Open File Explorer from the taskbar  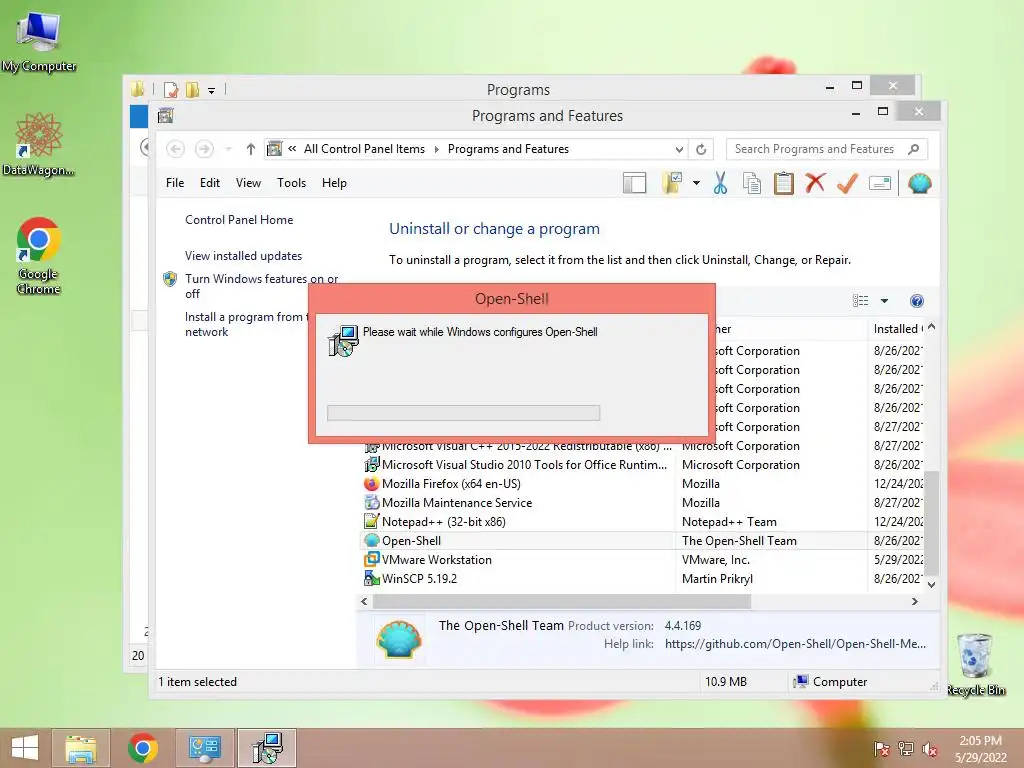pyautogui.click(x=81, y=748)
